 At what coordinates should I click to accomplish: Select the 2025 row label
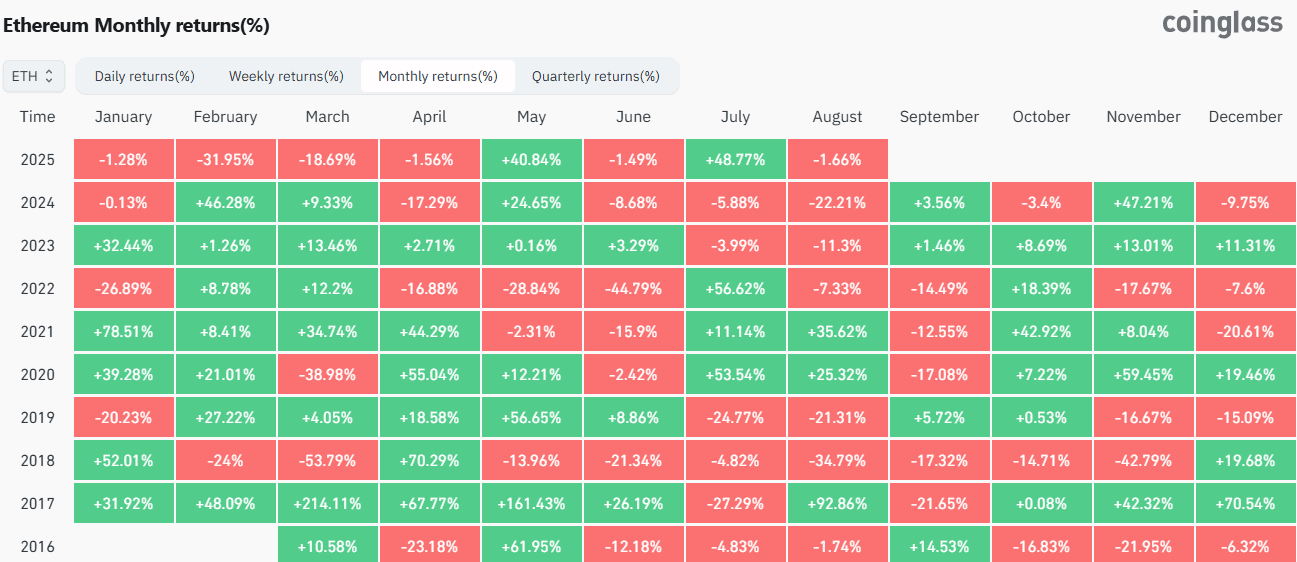point(37,160)
